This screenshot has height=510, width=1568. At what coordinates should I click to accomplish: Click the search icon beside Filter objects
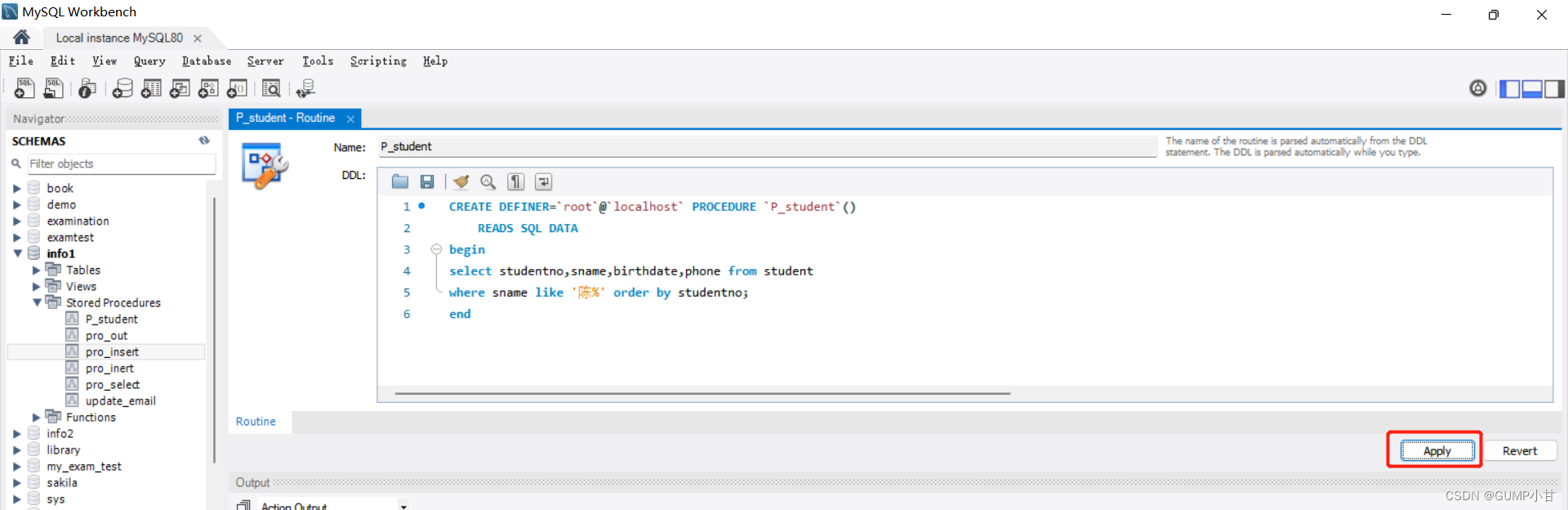click(x=16, y=163)
